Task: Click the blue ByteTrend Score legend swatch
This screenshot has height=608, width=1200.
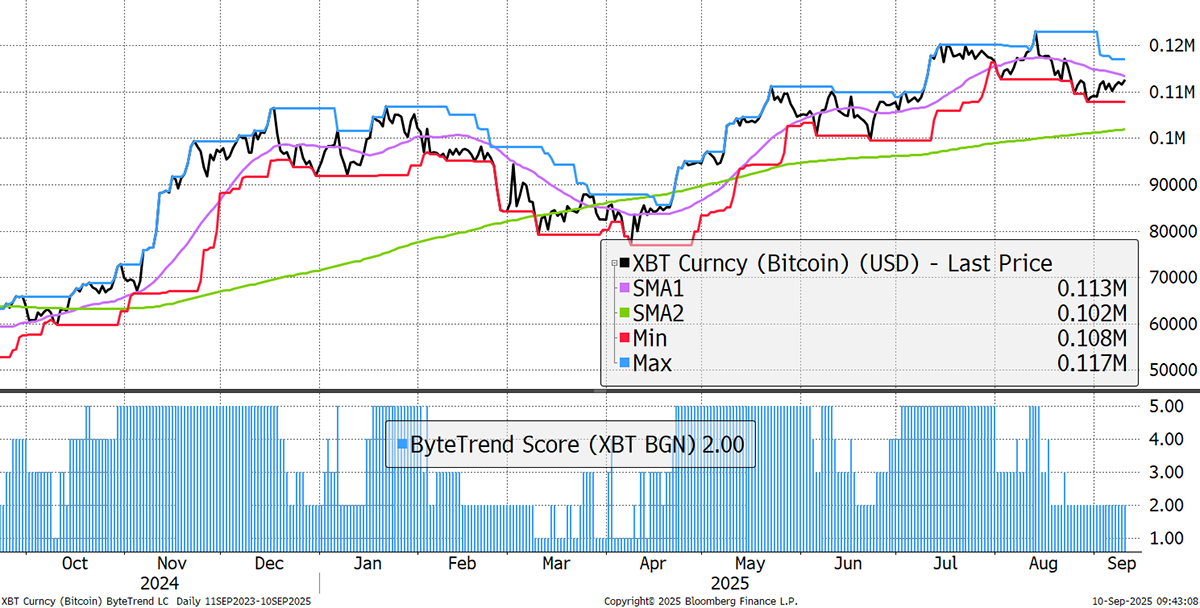Action: (x=403, y=445)
